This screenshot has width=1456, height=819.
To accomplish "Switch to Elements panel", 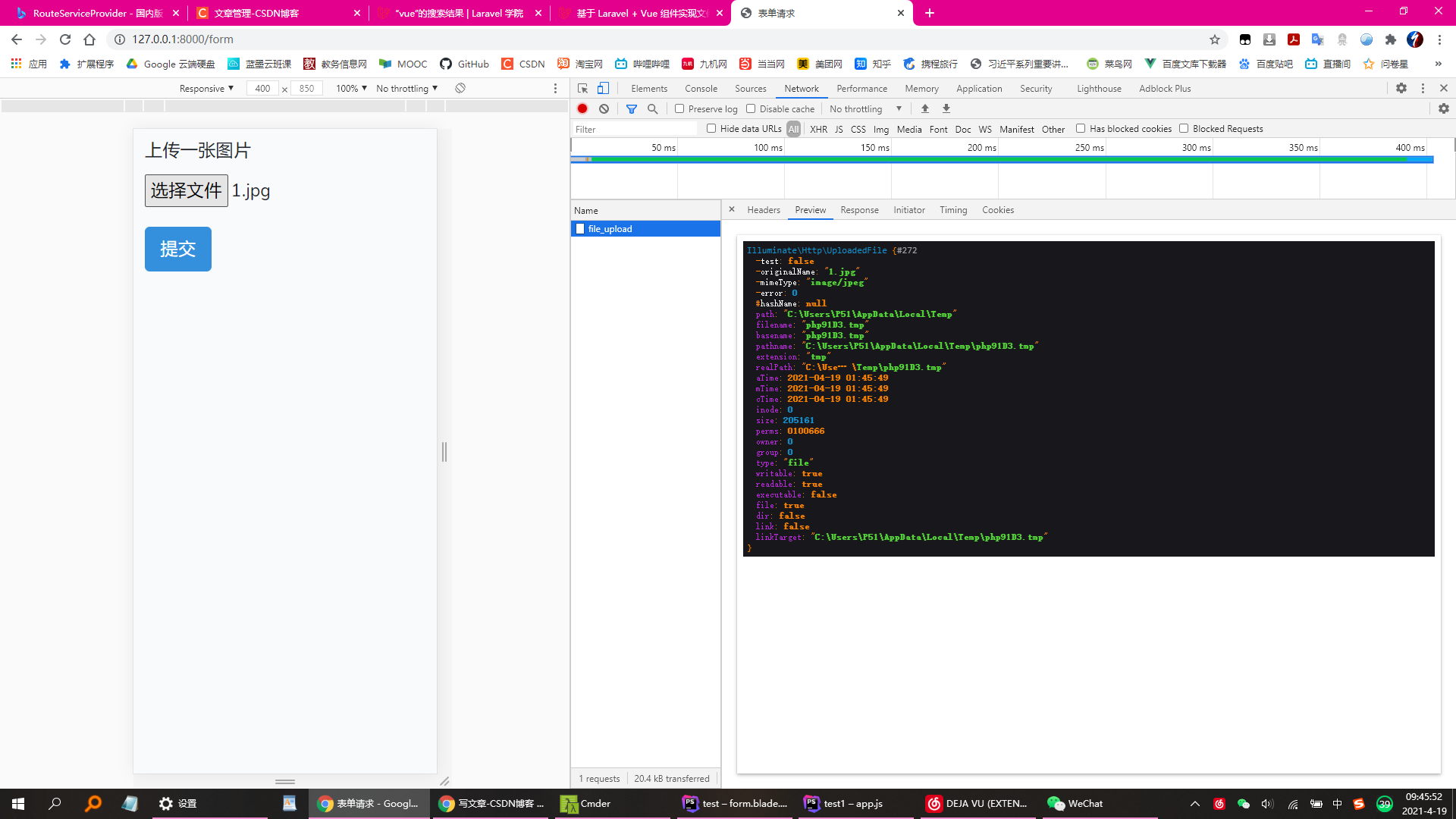I will point(649,88).
